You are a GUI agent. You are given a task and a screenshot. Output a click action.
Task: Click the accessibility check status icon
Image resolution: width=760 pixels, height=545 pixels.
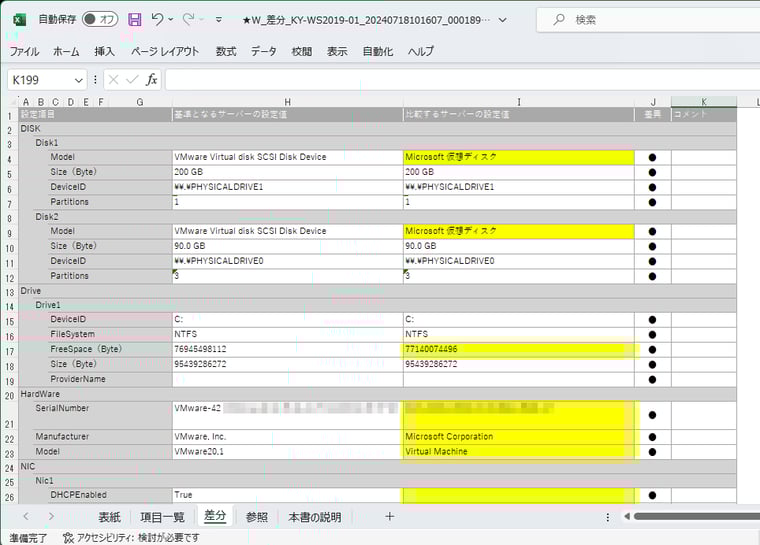coord(68,538)
